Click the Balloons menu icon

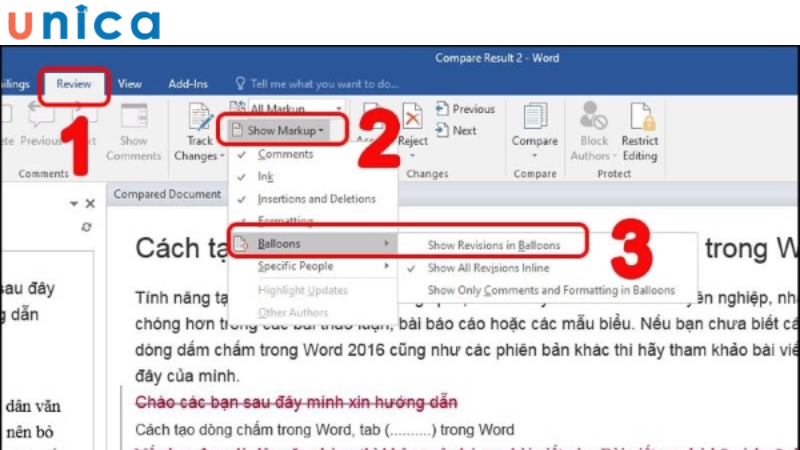coord(241,244)
